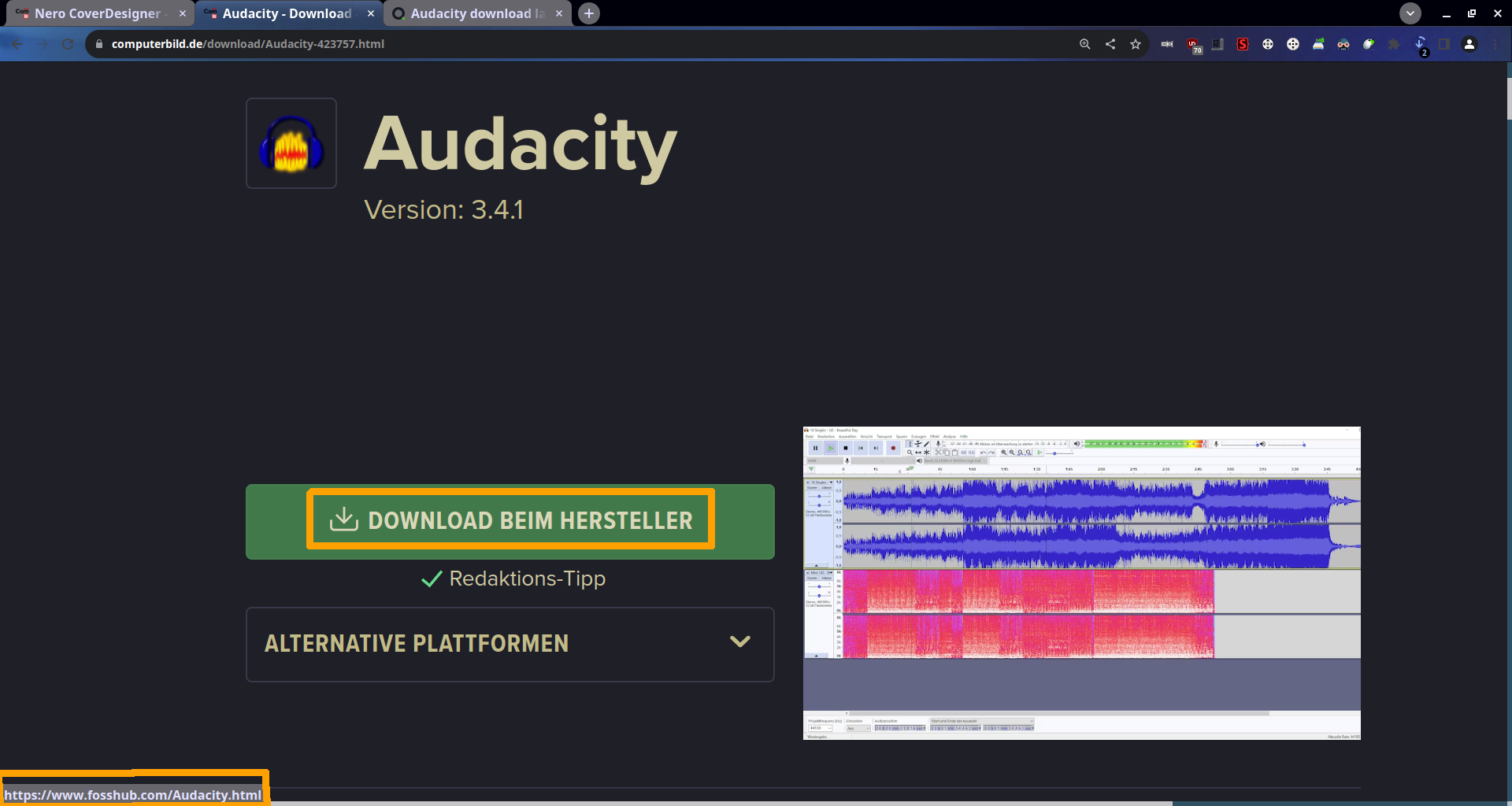Screen dimensions: 1512x806
Task: Open the computer mouse extension icon
Action: (1369, 44)
